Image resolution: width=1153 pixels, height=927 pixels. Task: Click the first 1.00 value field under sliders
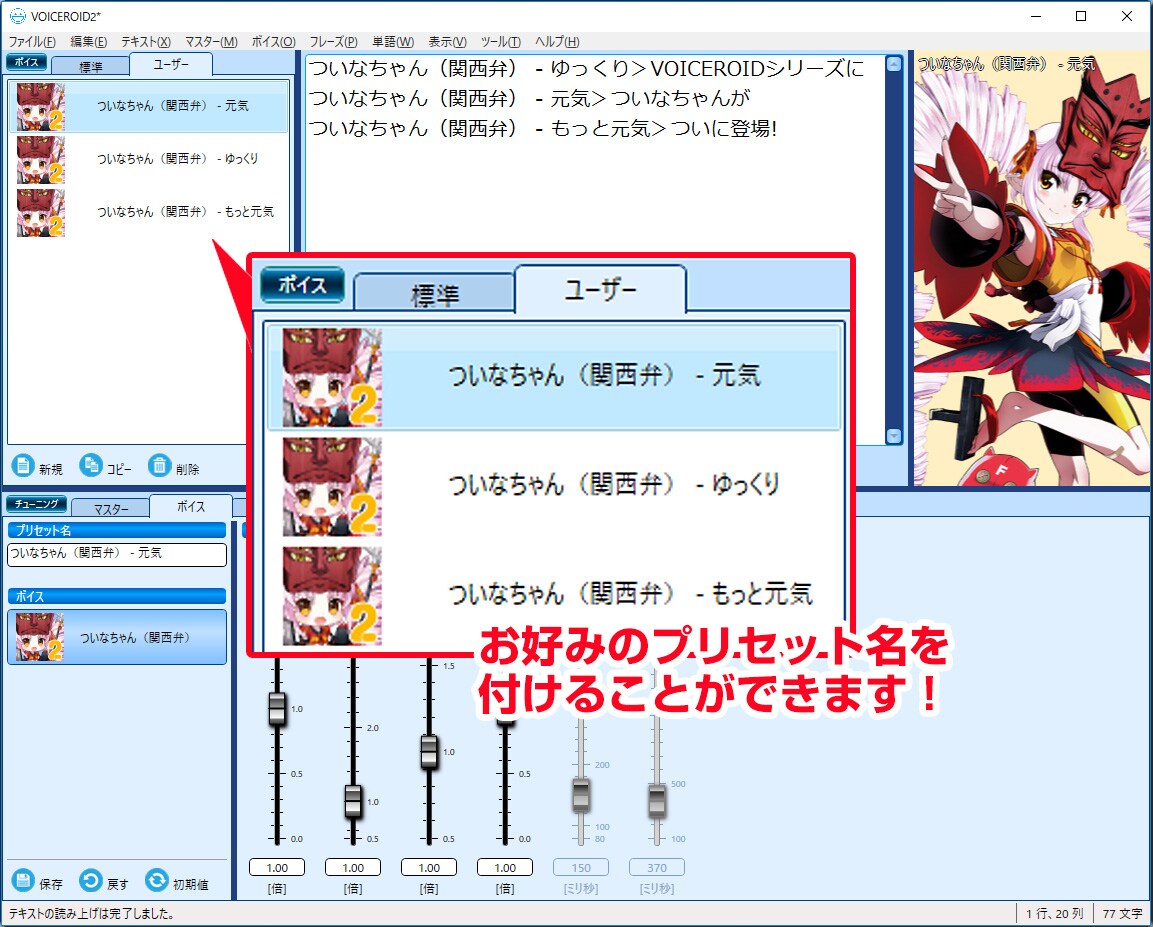[277, 867]
